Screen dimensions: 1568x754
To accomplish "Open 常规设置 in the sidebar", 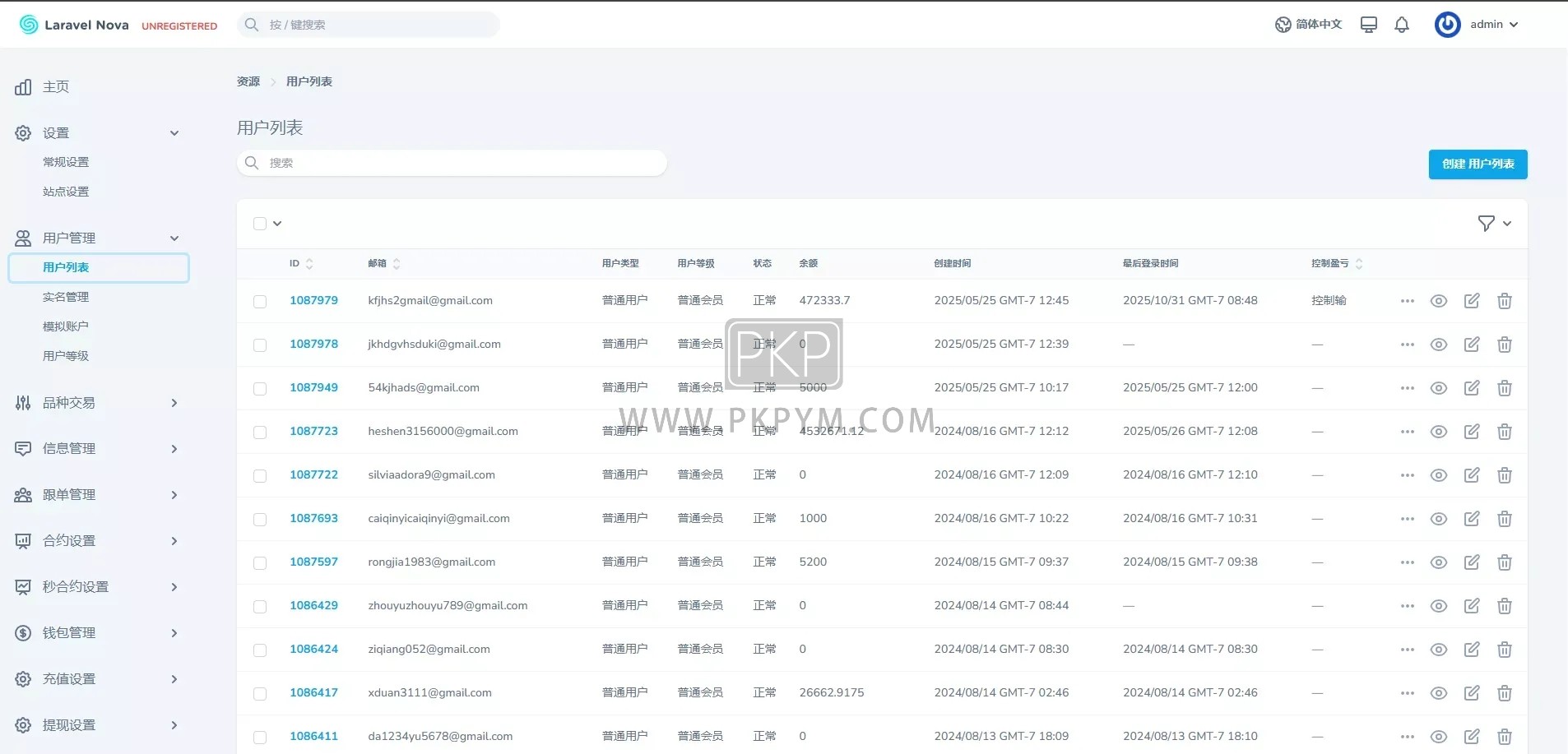I will coord(66,163).
